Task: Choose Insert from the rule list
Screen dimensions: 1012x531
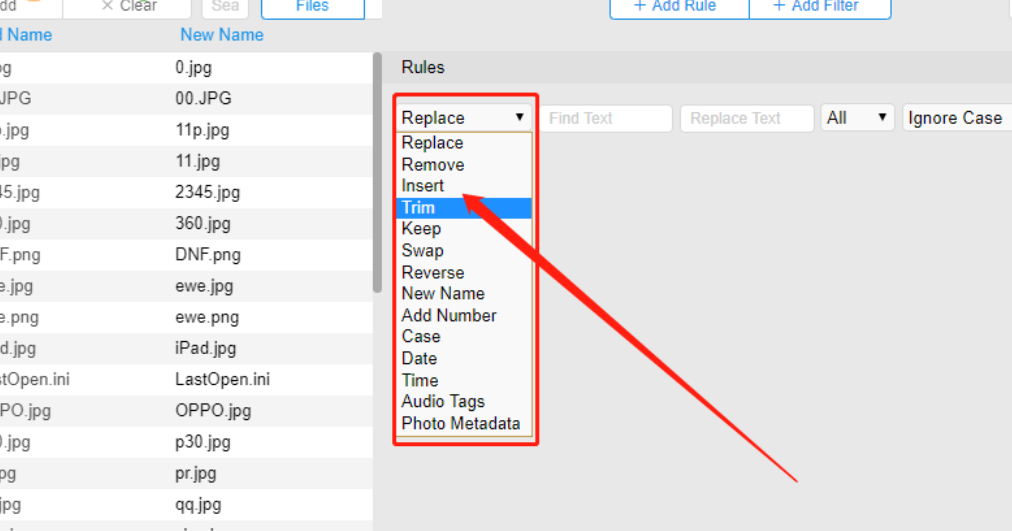Action: point(423,186)
